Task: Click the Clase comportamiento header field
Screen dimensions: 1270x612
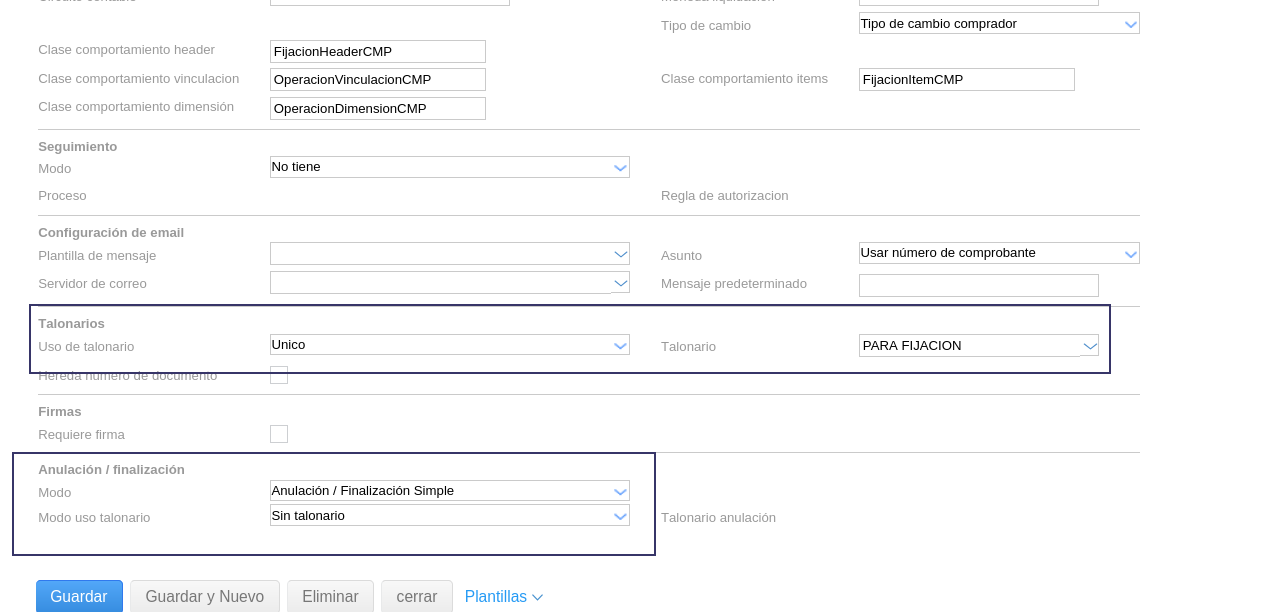Action: click(x=377, y=52)
